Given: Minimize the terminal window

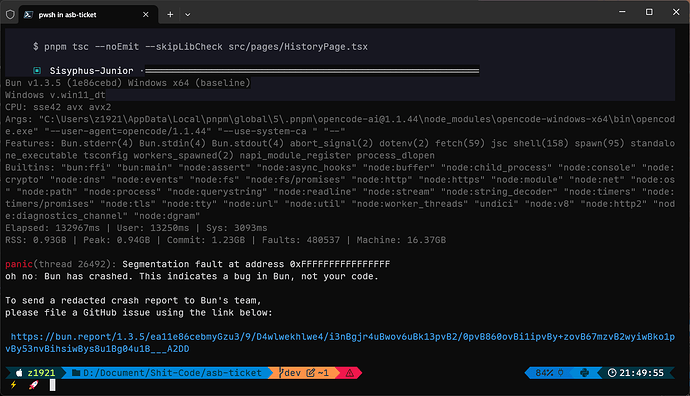Looking at the screenshot, I should (622, 12).
